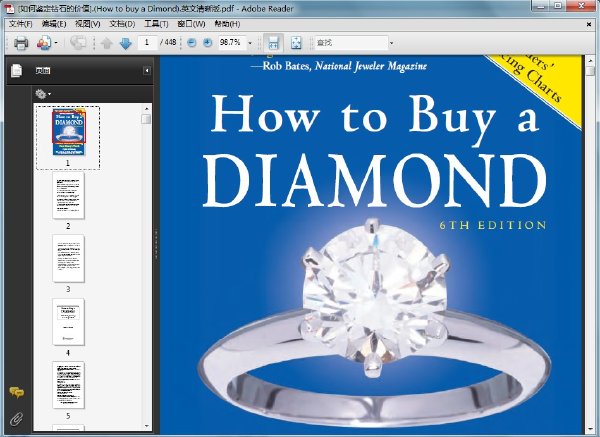
Task: Open the 文件(F) menu
Action: (x=20, y=24)
